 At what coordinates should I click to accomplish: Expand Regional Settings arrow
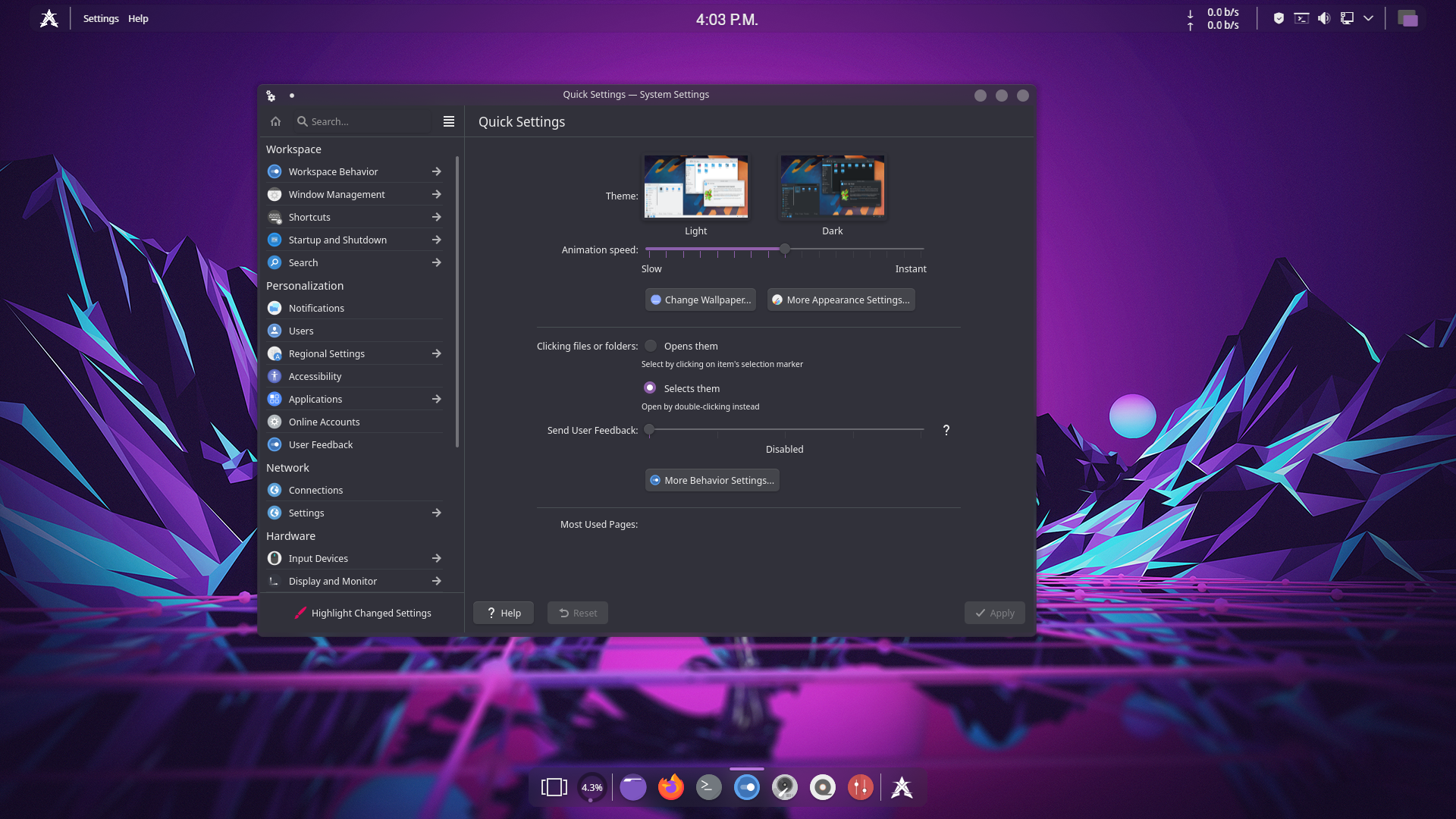pyautogui.click(x=437, y=353)
